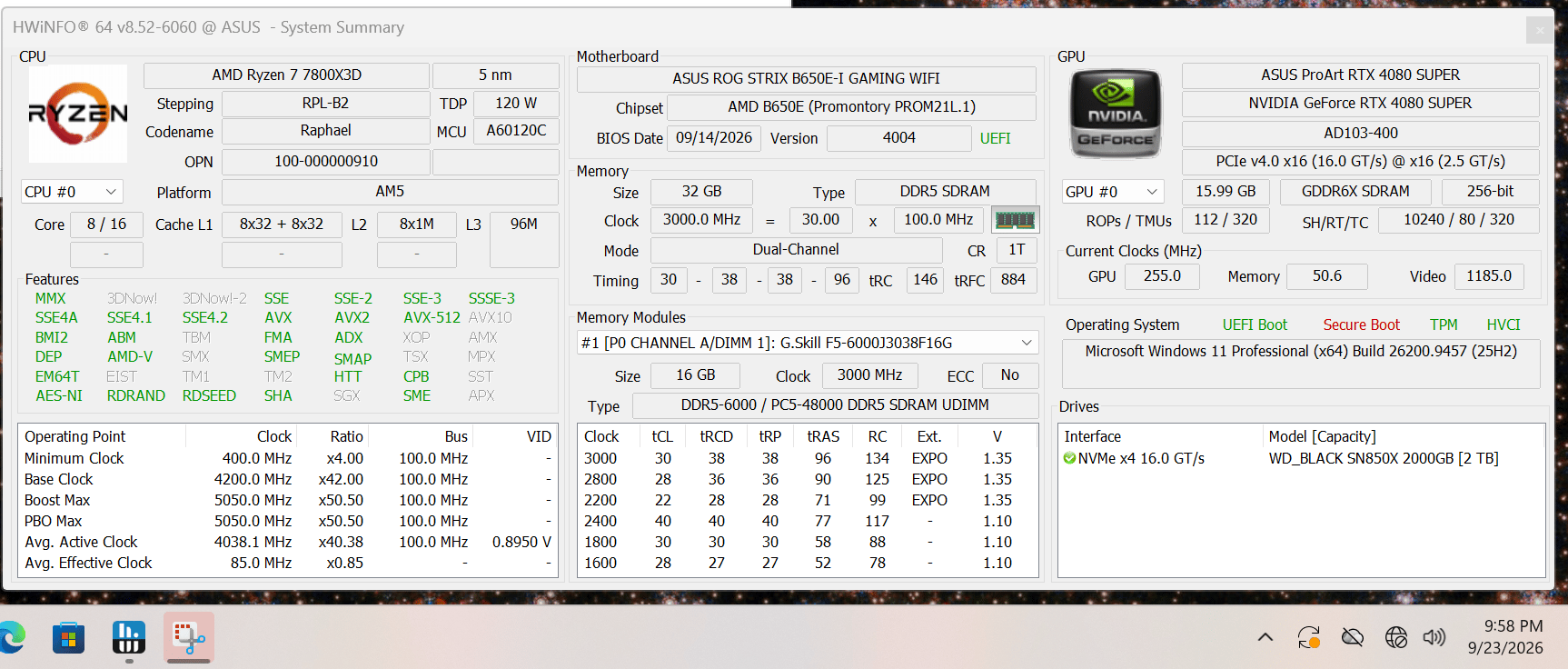Click the UEFI Boot label

coord(1255,325)
